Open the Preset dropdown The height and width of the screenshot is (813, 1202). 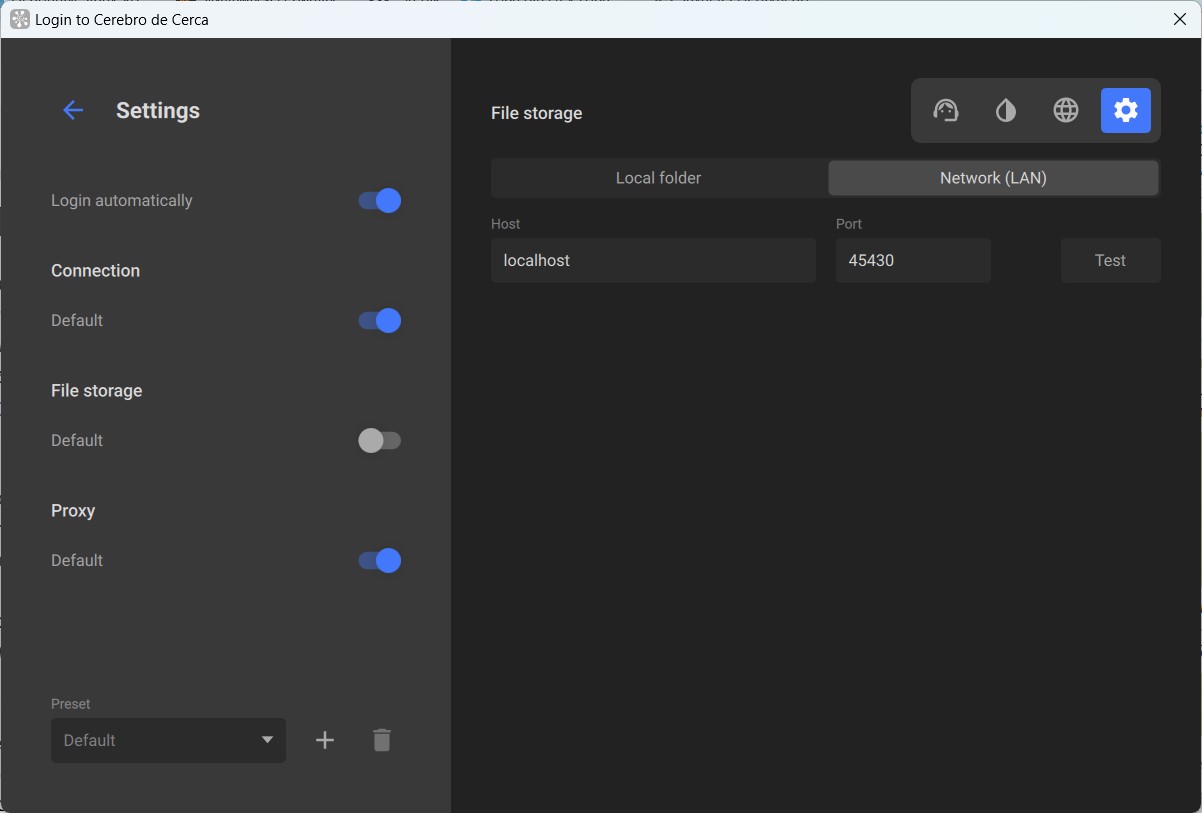168,740
